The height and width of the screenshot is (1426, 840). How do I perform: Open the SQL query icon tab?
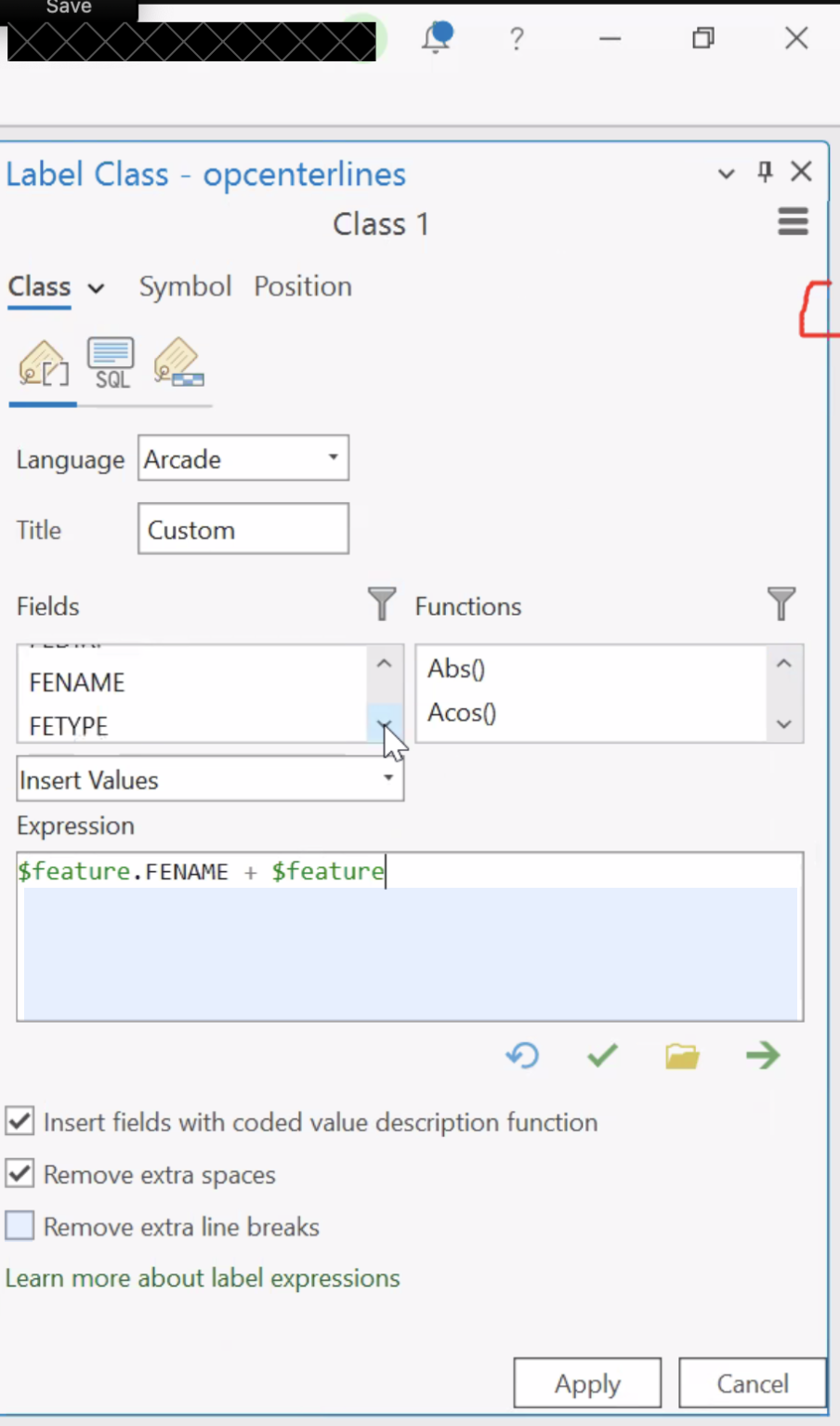(111, 363)
